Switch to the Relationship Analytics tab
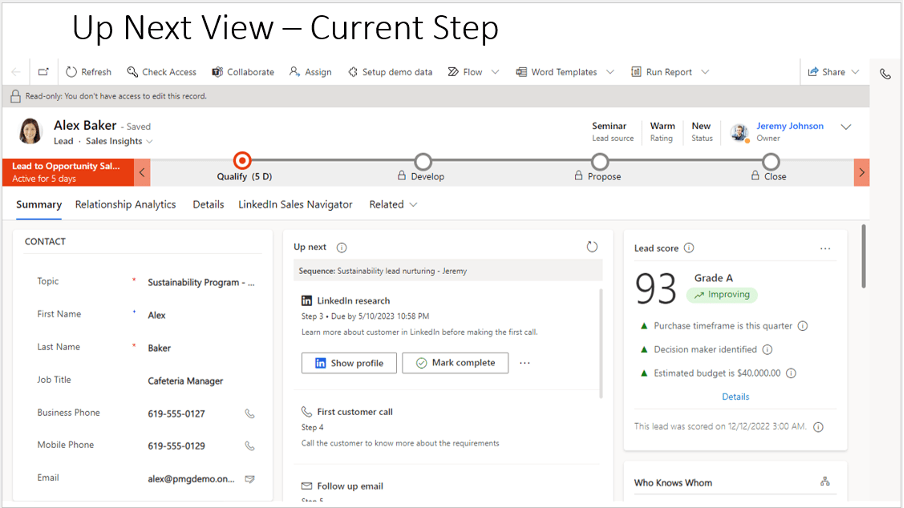Viewport: 904px width, 508px height. [125, 204]
